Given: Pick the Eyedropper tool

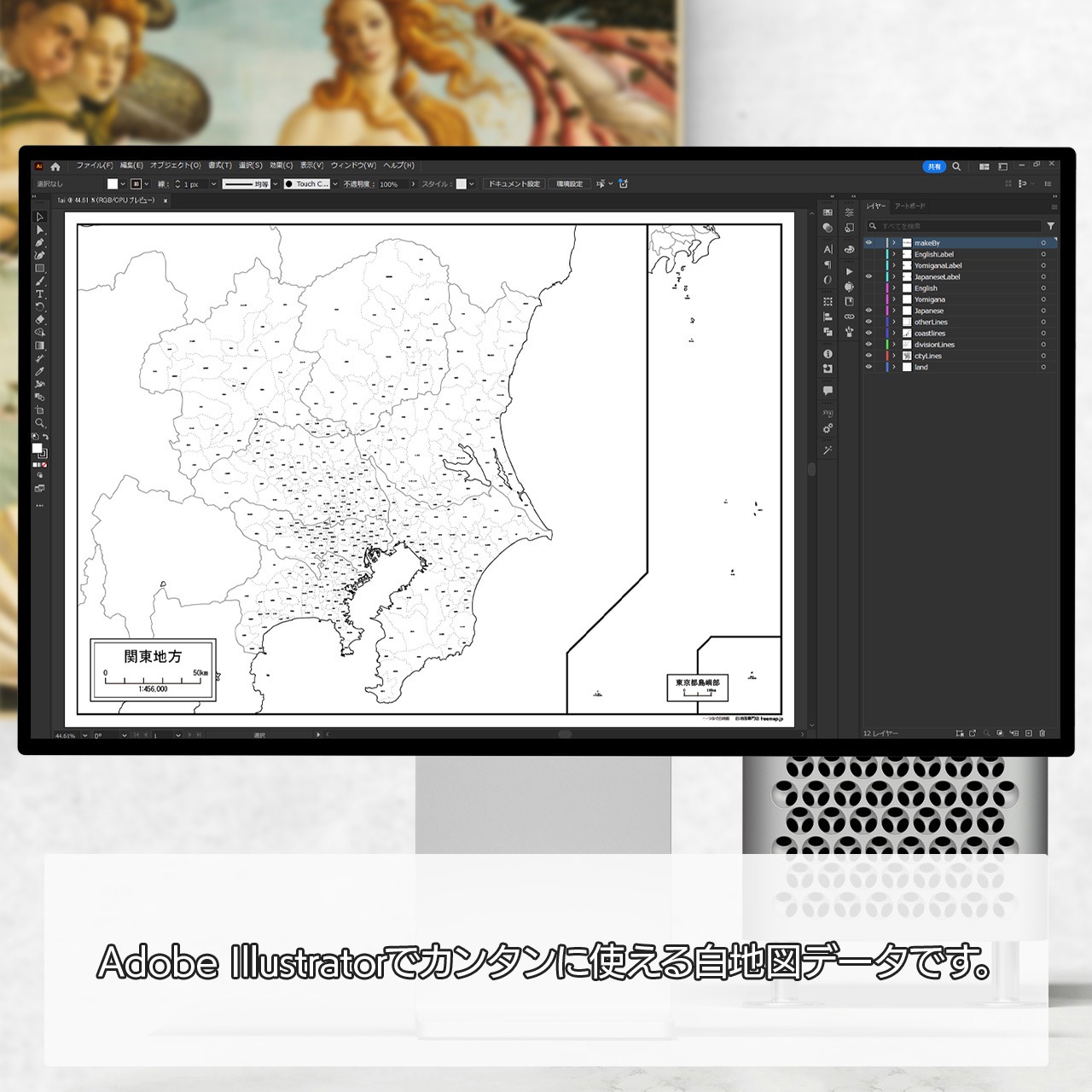Looking at the screenshot, I should point(39,371).
